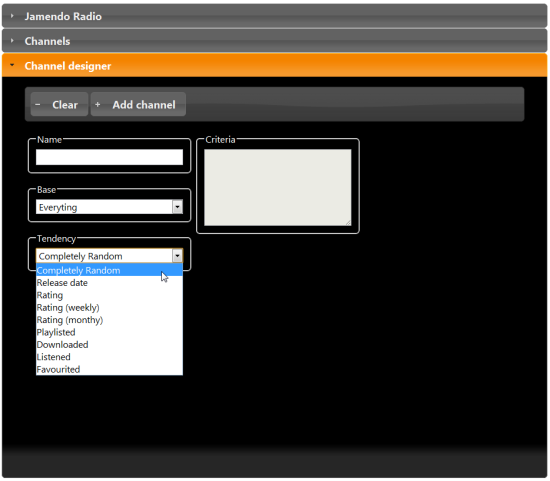
Task: Expand the Jamendo Radio section
Action: (x=274, y=16)
